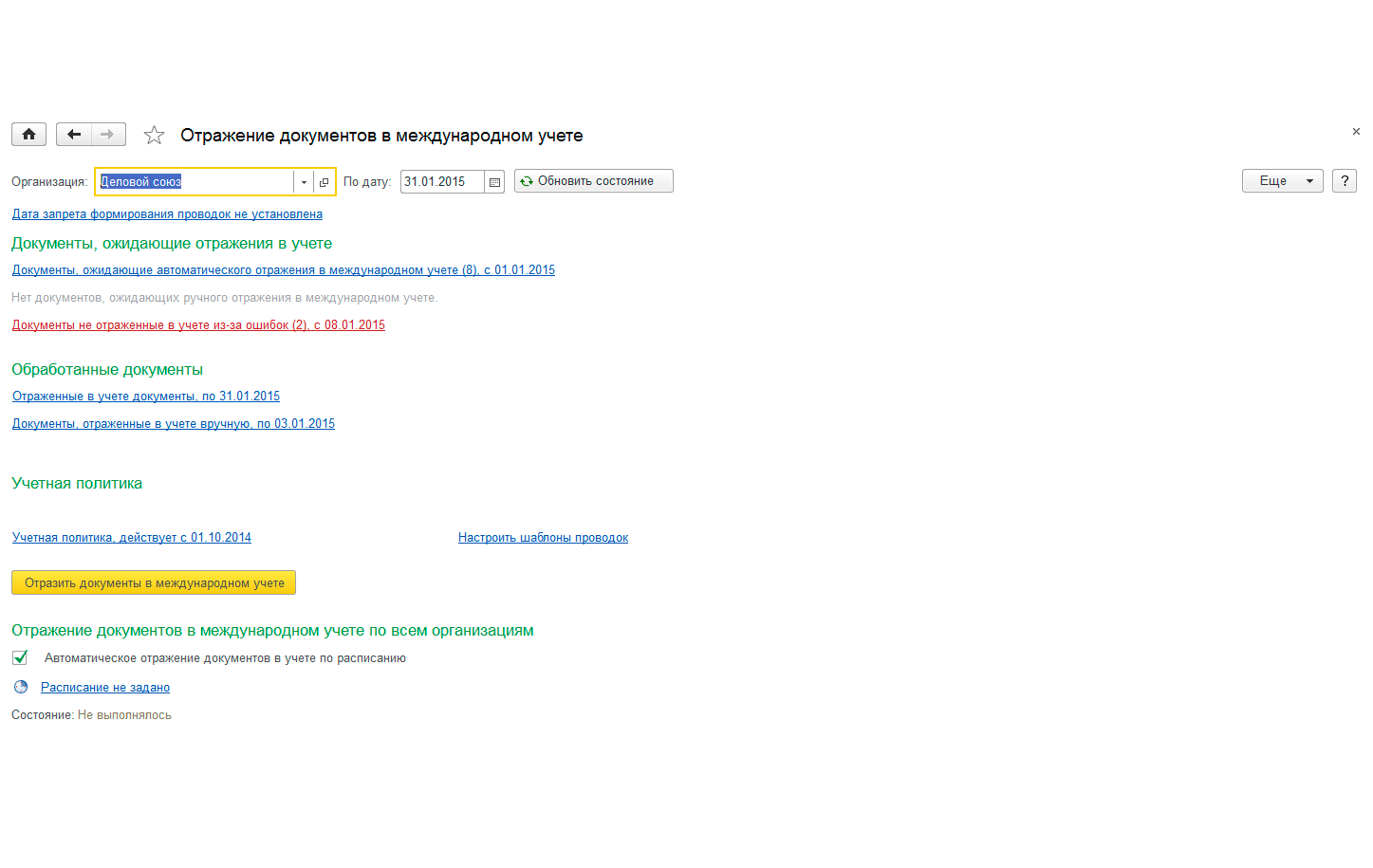Open Настроить шаблоны проводок link
1373x868 pixels.
[x=543, y=538]
